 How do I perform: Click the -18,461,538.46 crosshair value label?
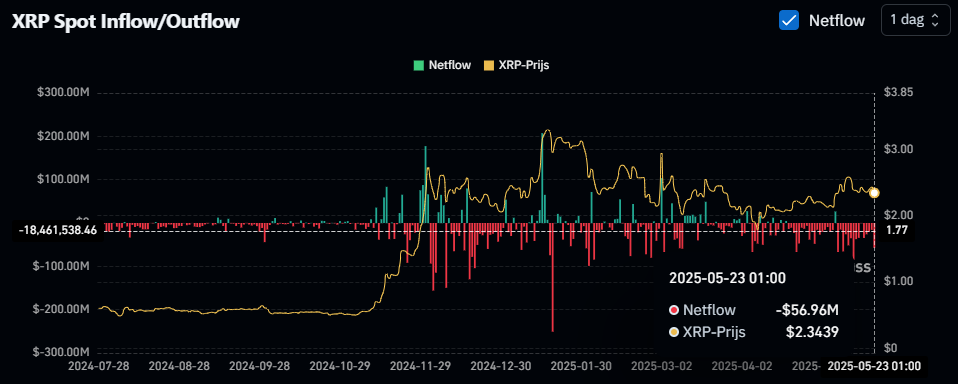point(58,231)
